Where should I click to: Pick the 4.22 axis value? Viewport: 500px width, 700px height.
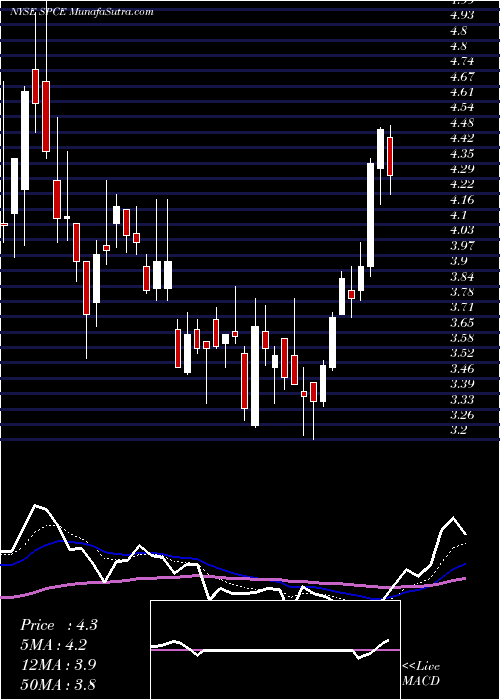point(462,184)
